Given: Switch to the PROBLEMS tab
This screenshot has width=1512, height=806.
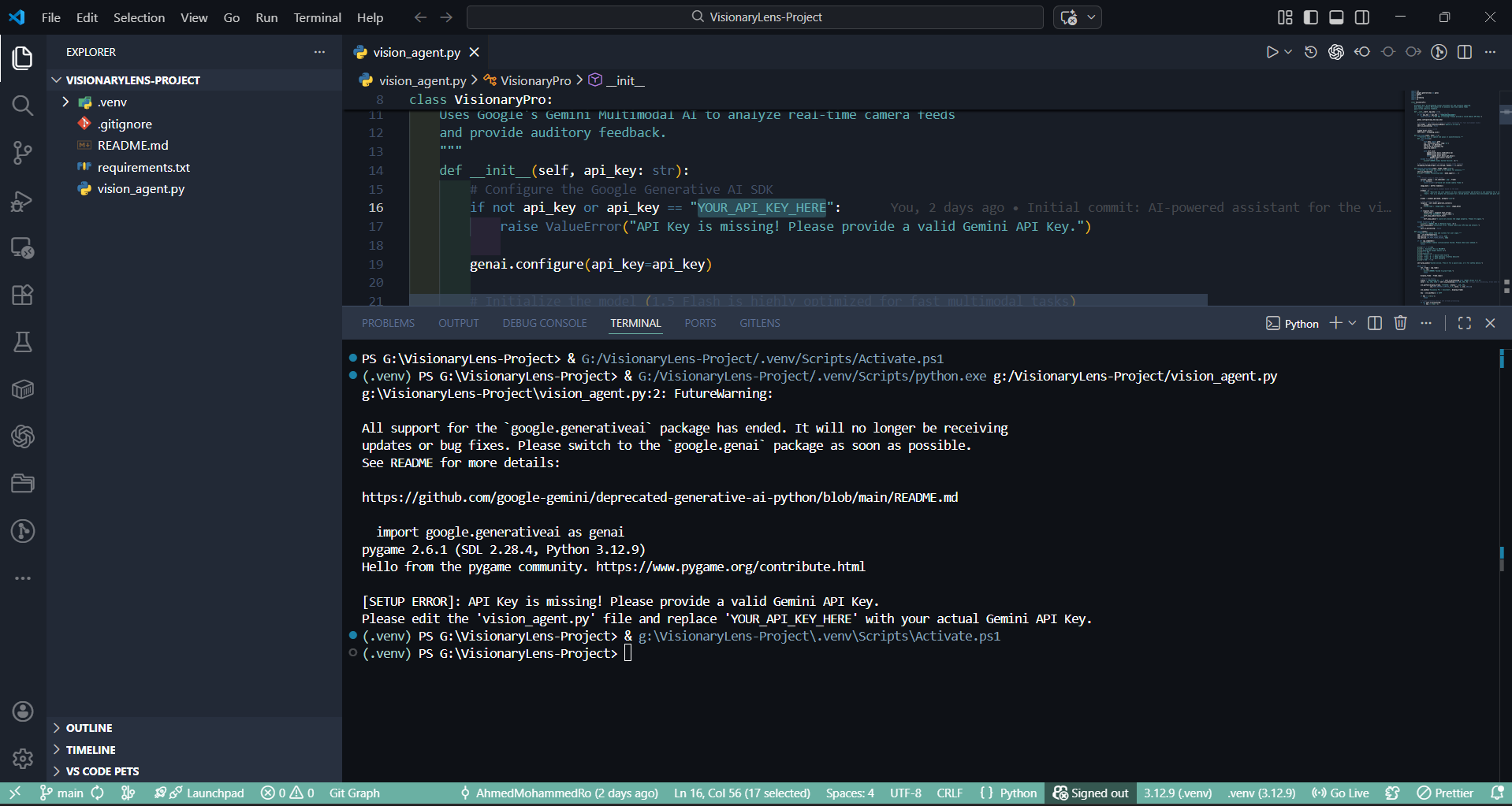Looking at the screenshot, I should (x=388, y=323).
